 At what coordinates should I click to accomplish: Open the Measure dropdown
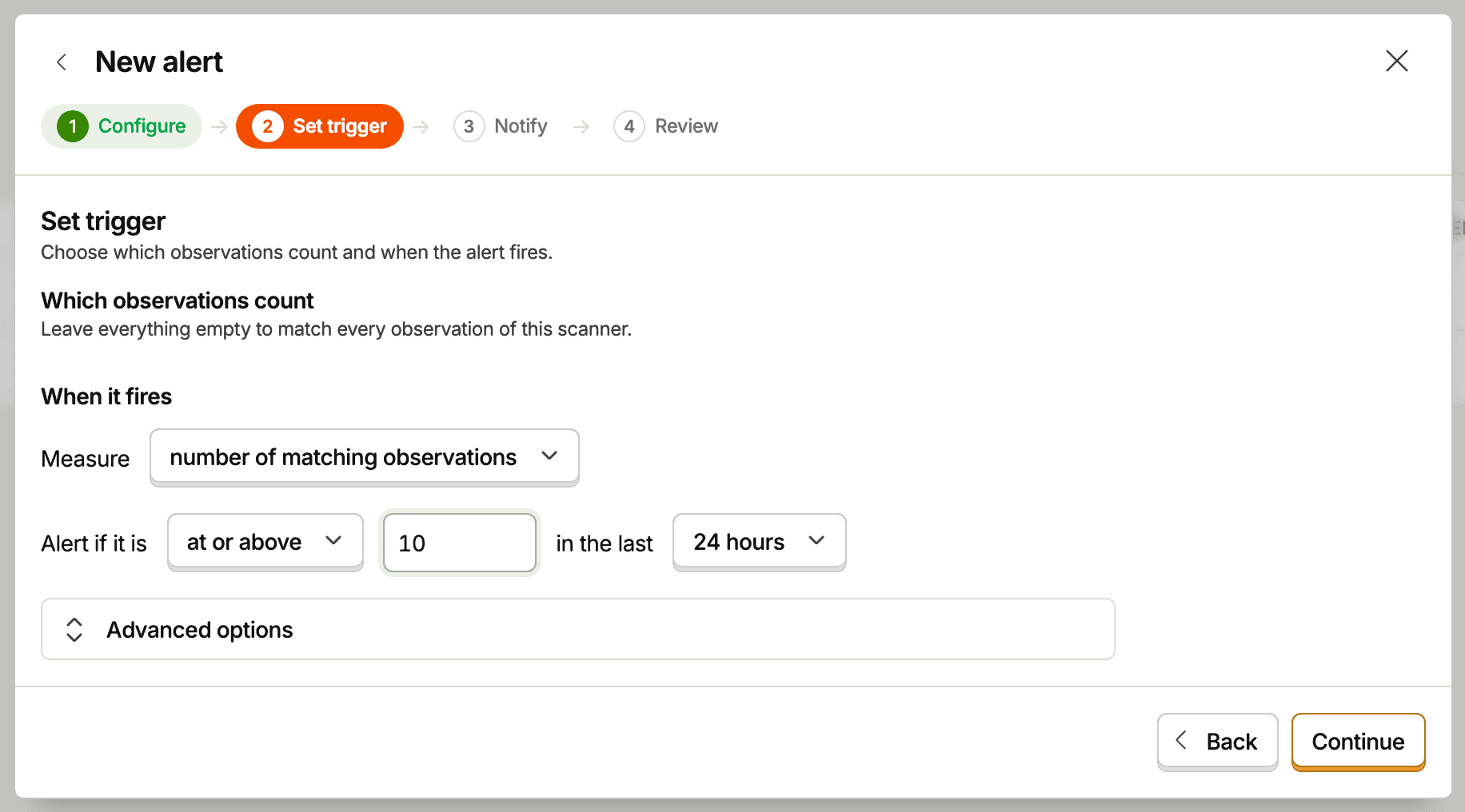[x=365, y=457]
